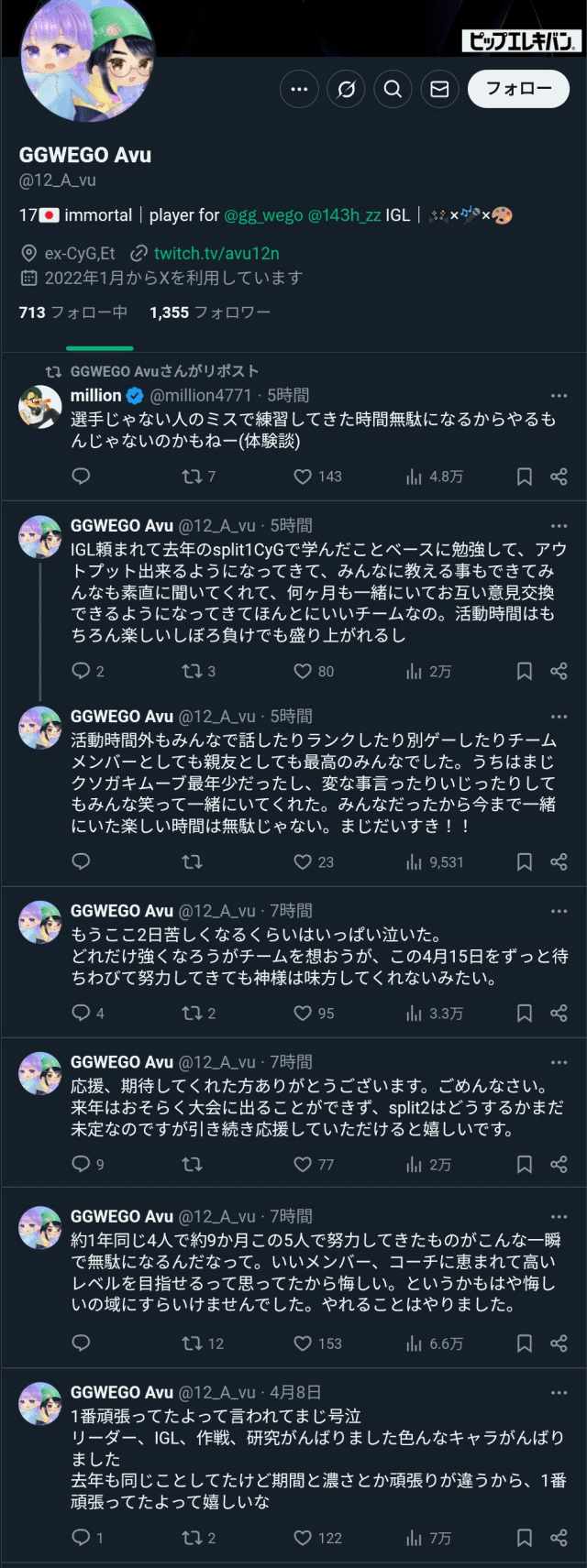This screenshot has width=587, height=1568.
Task: Share the post with 9,531 views
Action: tap(559, 861)
